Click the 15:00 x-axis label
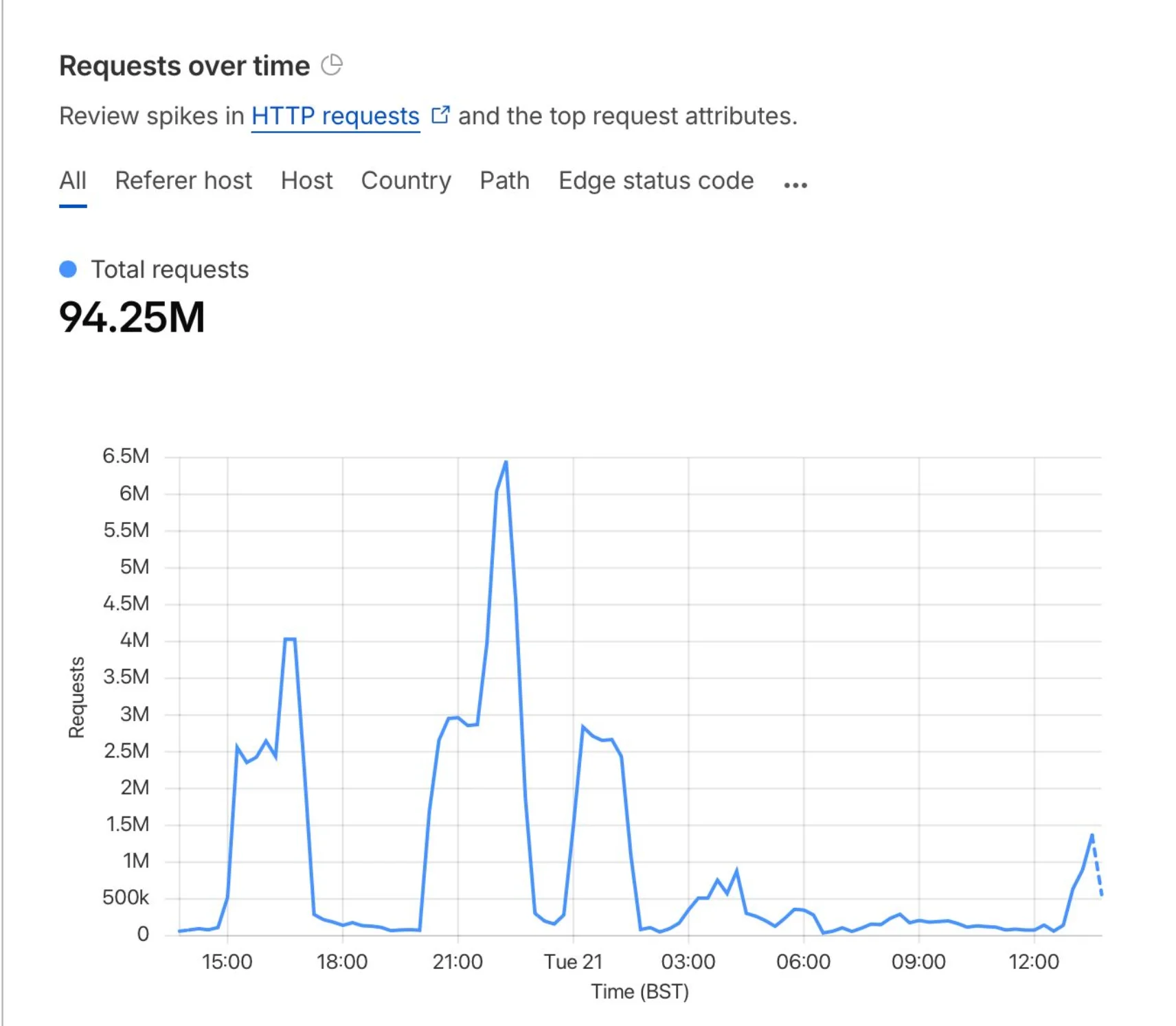The image size is (1176, 1026). [227, 961]
